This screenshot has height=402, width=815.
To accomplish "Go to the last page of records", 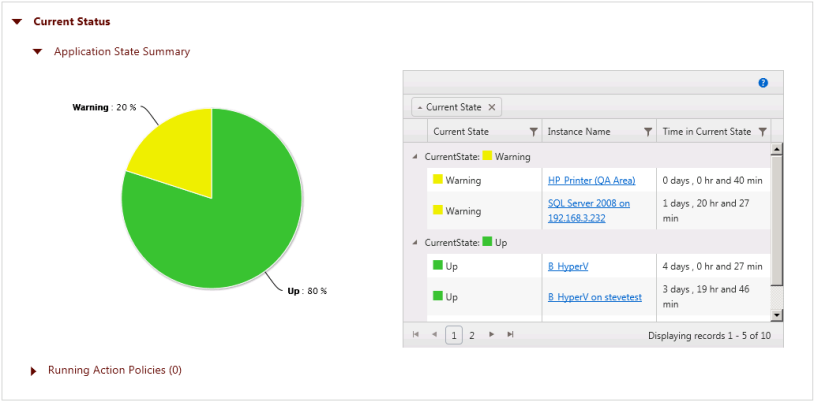I will 510,335.
